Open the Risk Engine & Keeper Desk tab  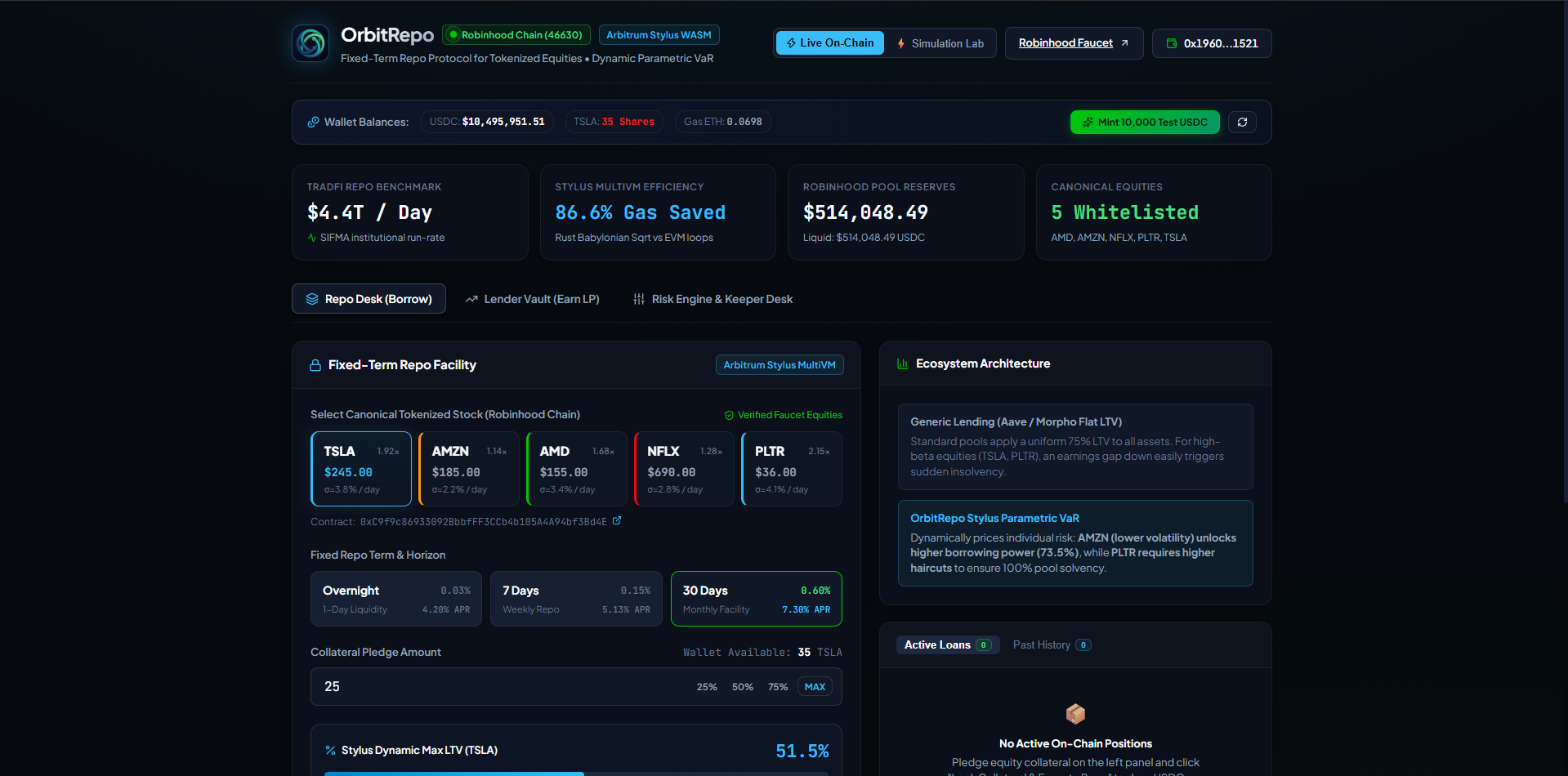(713, 299)
